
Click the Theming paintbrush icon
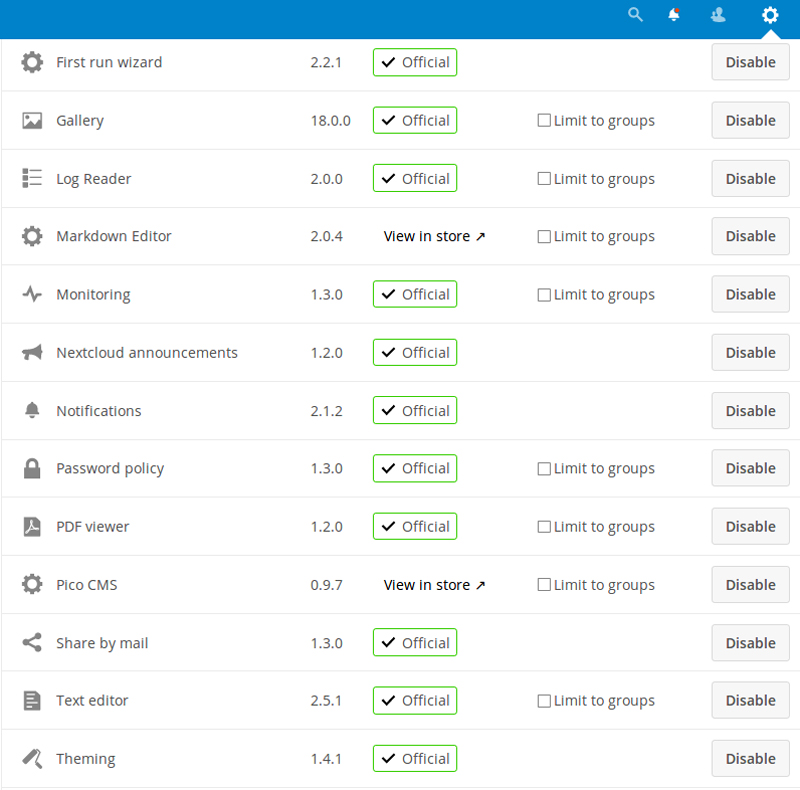pyautogui.click(x=31, y=758)
